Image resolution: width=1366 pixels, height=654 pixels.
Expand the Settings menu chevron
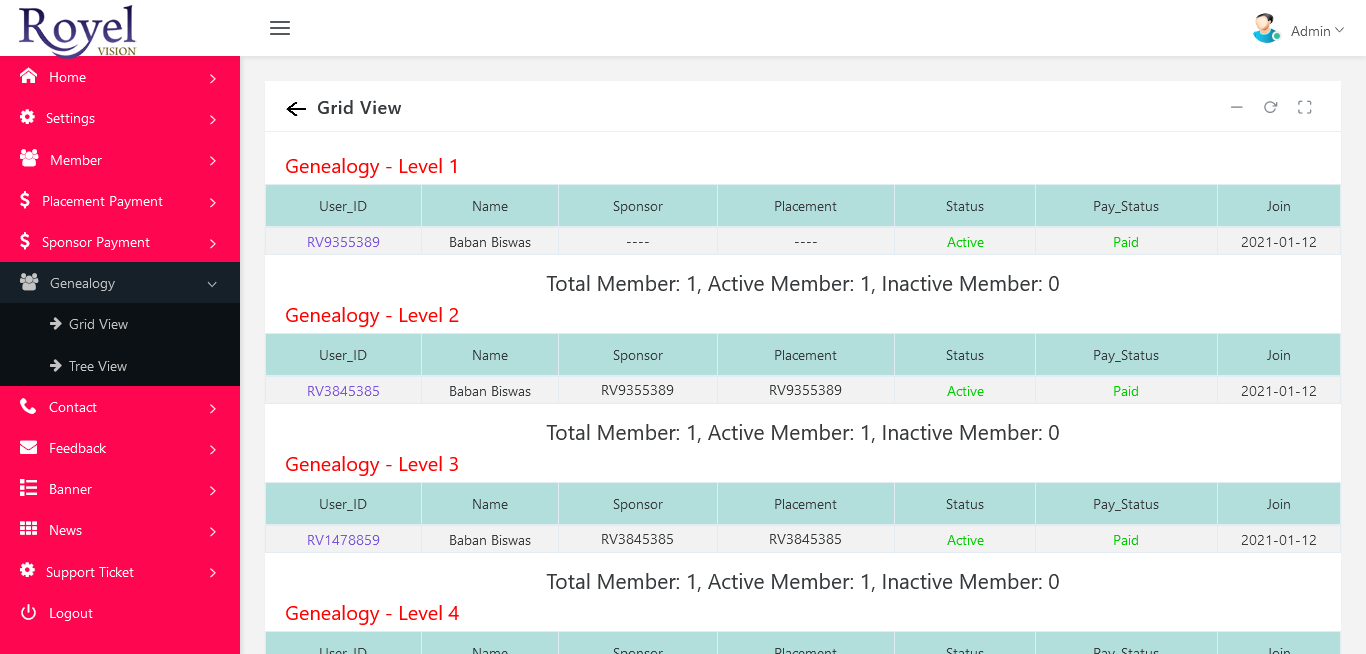click(213, 119)
